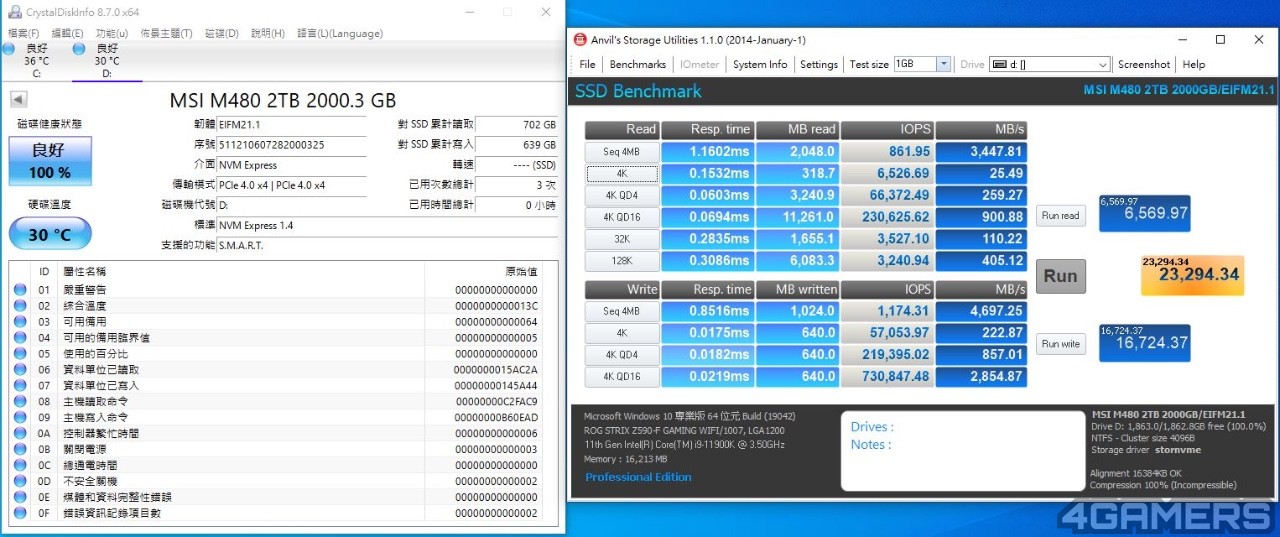Expand the Test size 1GB dropdown

(943, 64)
